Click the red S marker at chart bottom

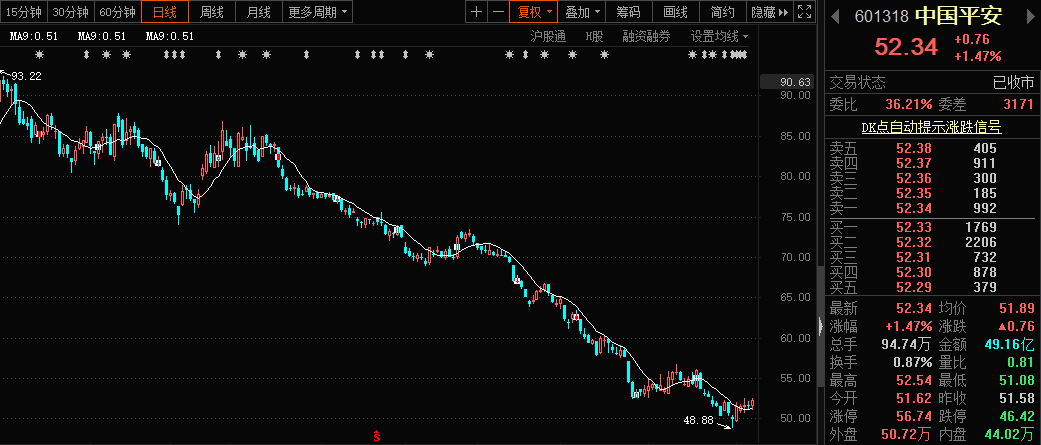pos(376,436)
